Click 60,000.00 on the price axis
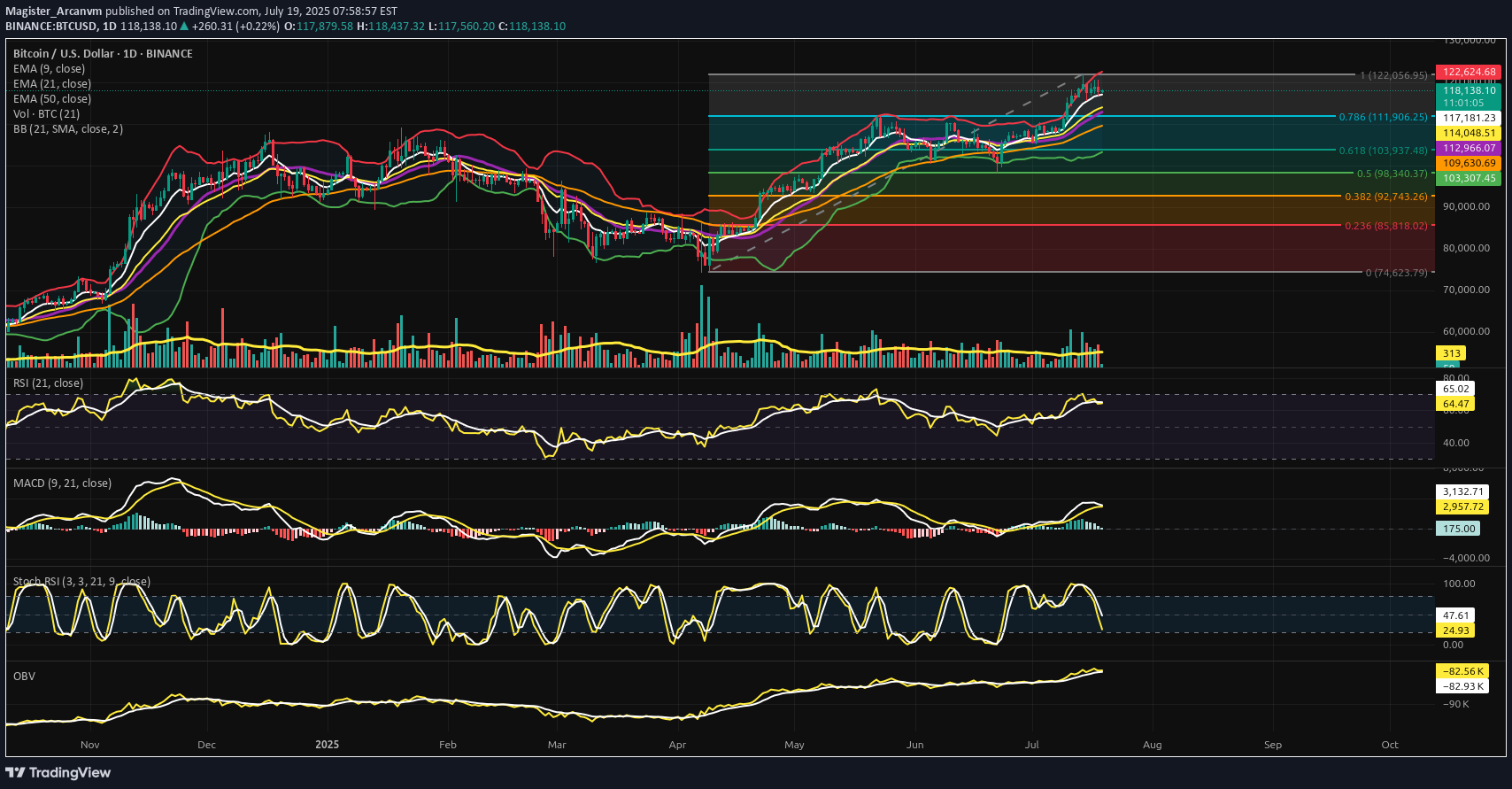Image resolution: width=1512 pixels, height=789 pixels. 1466,331
